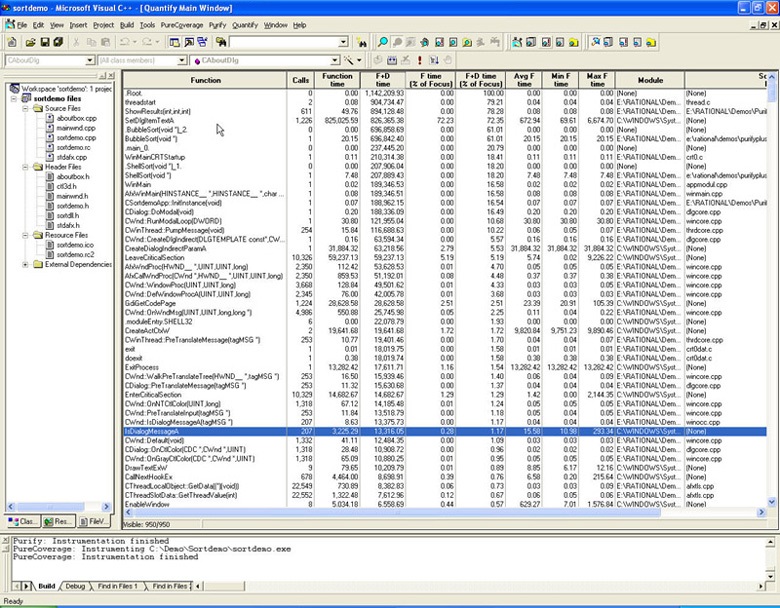The height and width of the screenshot is (608, 780).
Task: Click the Go debug icon with down arrow
Action: [x=434, y=61]
